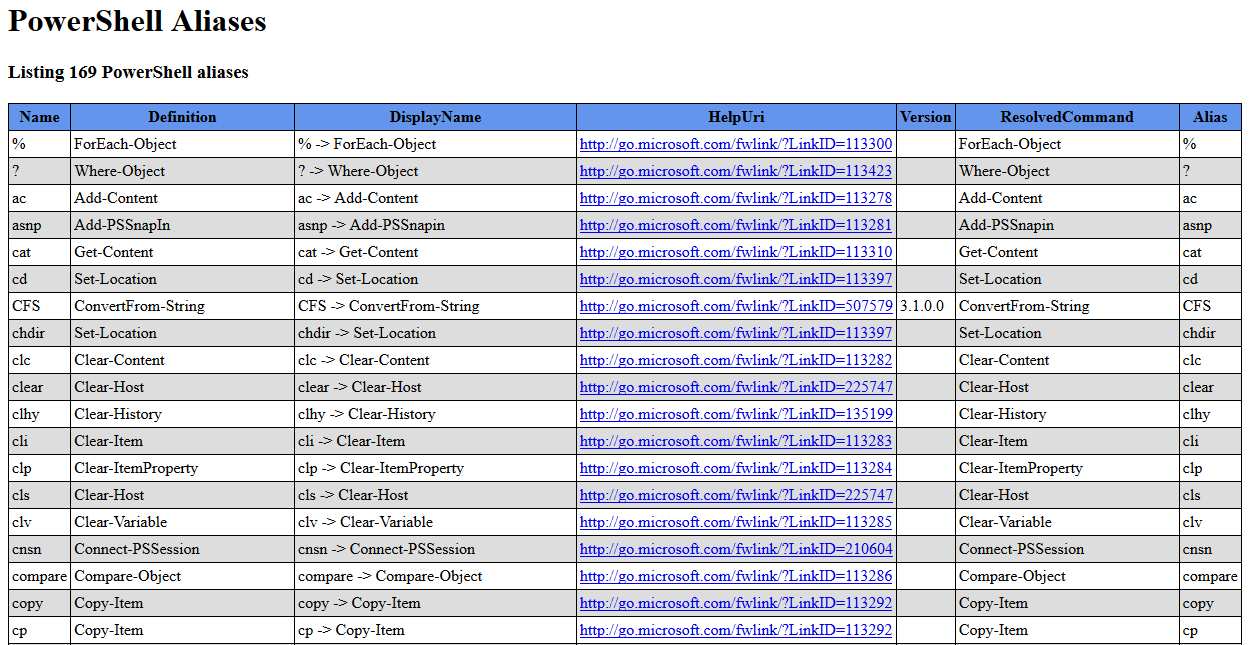Open help link ending in LinkID=113286
Image resolution: width=1251 pixels, height=645 pixels.
pyautogui.click(x=736, y=576)
